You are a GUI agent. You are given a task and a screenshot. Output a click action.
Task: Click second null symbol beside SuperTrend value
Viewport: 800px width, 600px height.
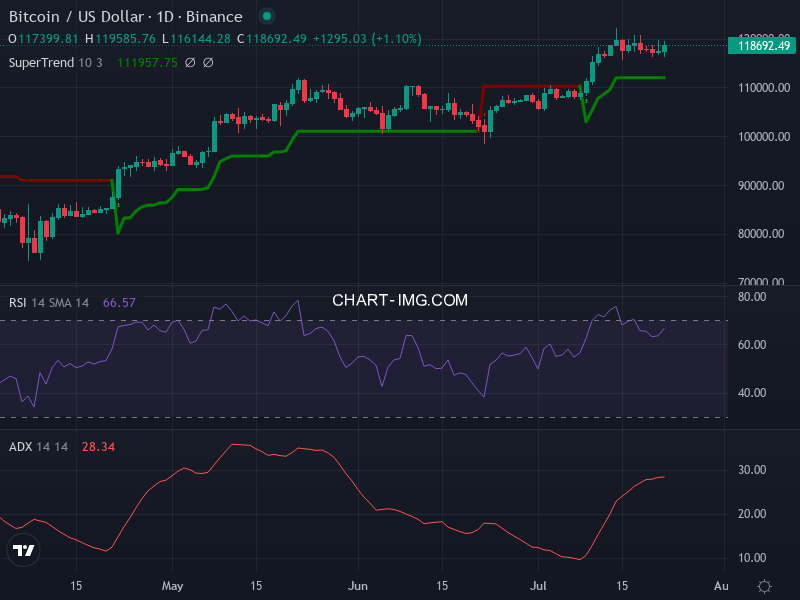point(208,63)
